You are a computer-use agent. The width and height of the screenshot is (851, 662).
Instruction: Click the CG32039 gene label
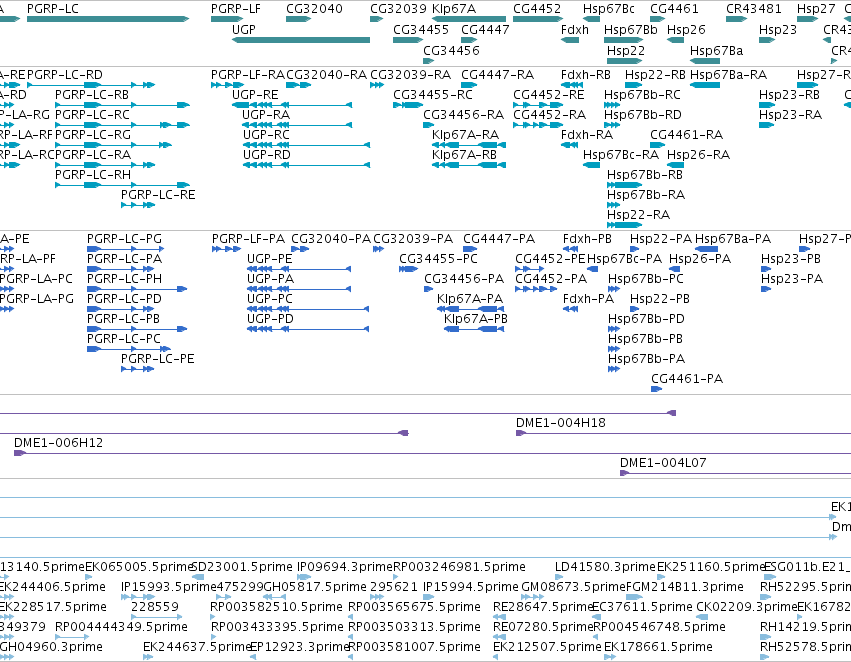click(398, 9)
